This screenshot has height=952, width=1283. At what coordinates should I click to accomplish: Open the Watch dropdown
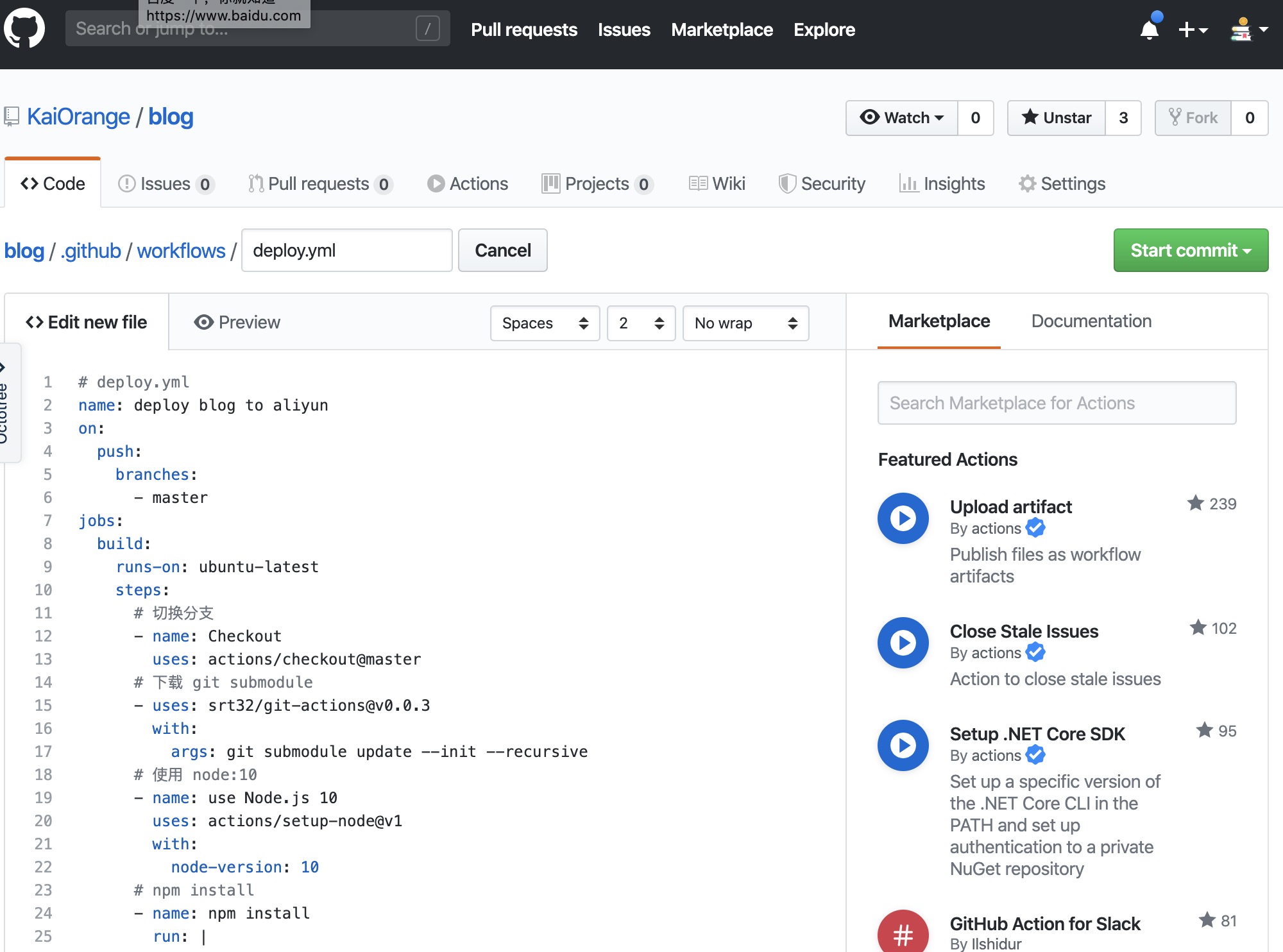click(902, 118)
